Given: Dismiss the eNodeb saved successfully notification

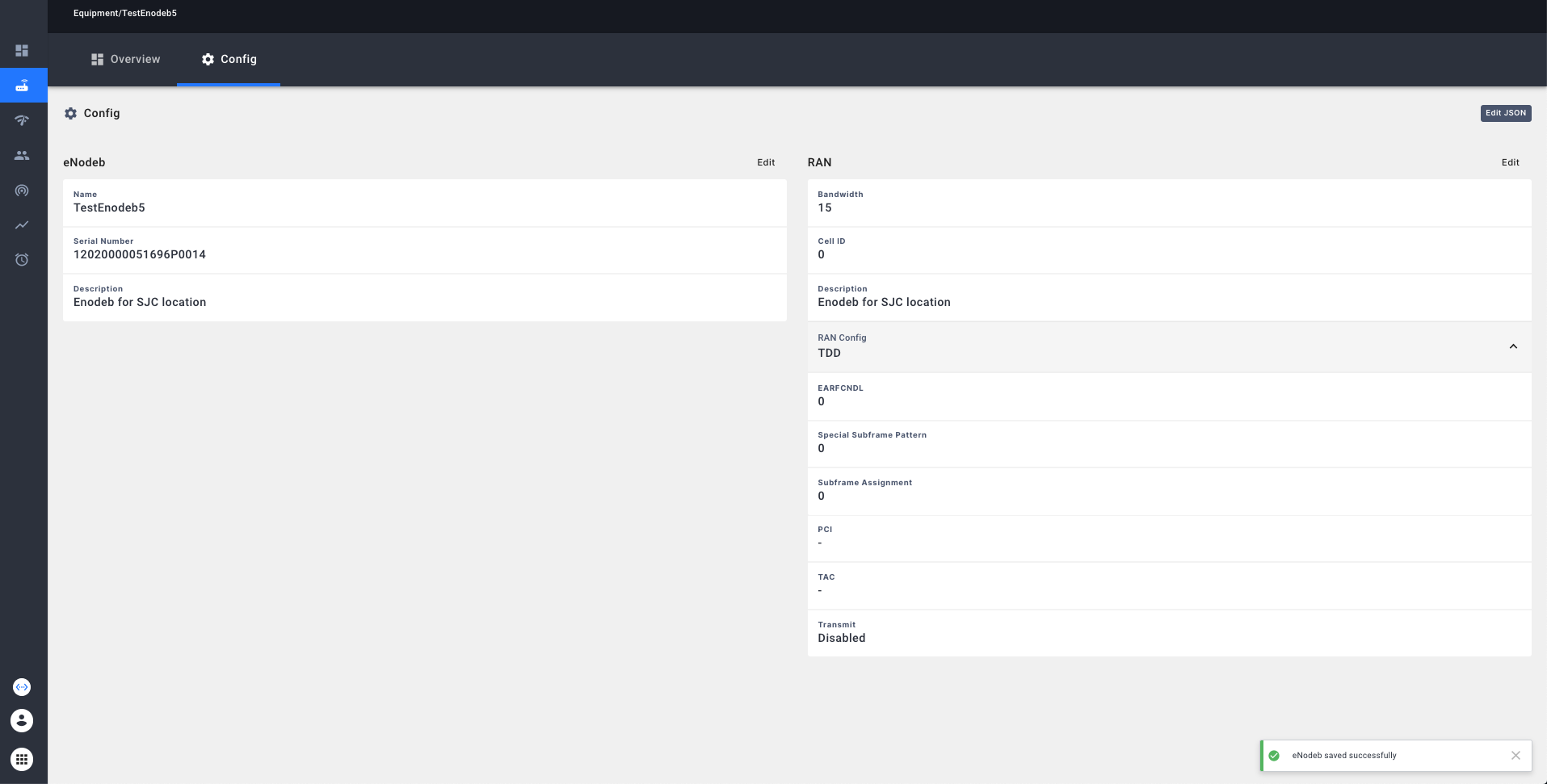Looking at the screenshot, I should click(1515, 755).
